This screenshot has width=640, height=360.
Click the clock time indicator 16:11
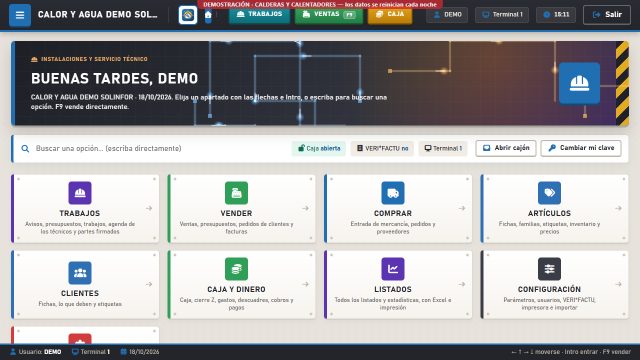[556, 15]
